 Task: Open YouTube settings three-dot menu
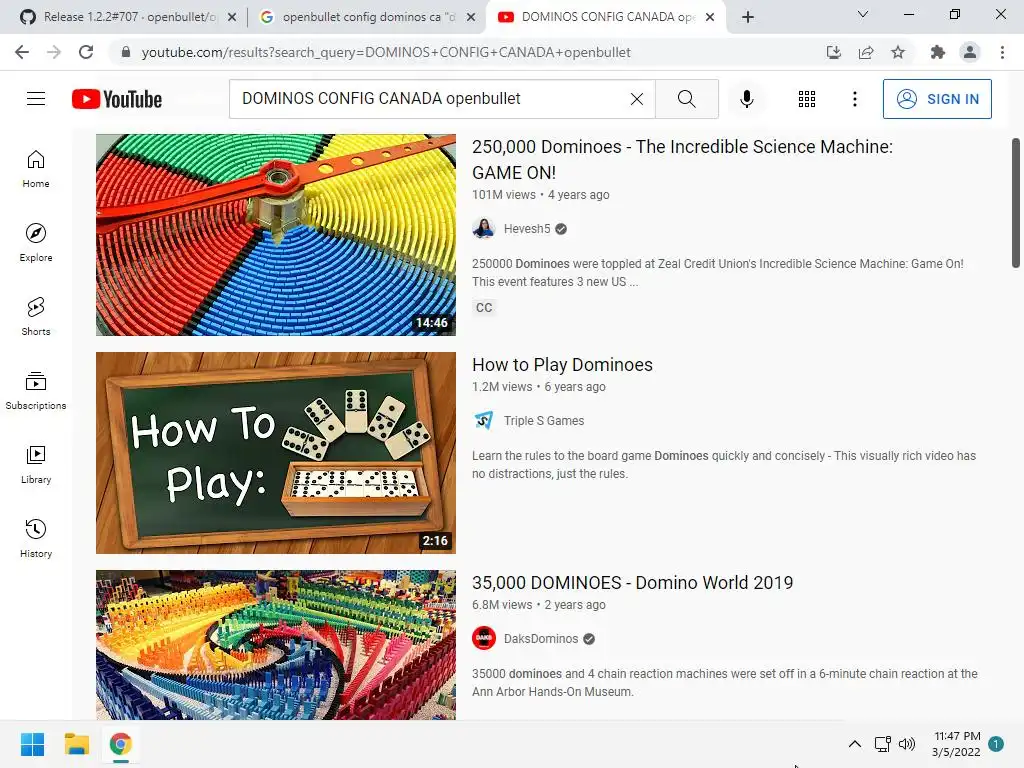click(x=854, y=99)
